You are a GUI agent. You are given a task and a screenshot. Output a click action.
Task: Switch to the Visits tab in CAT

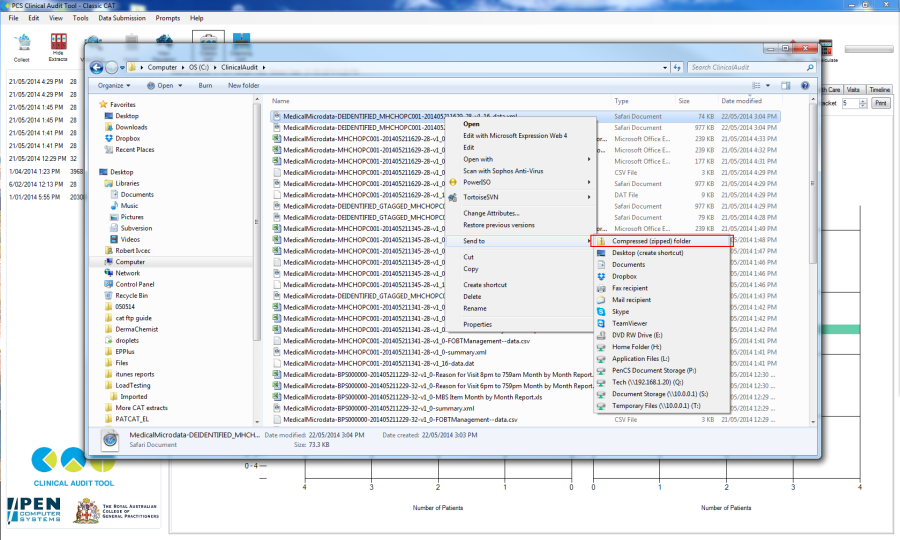click(853, 90)
